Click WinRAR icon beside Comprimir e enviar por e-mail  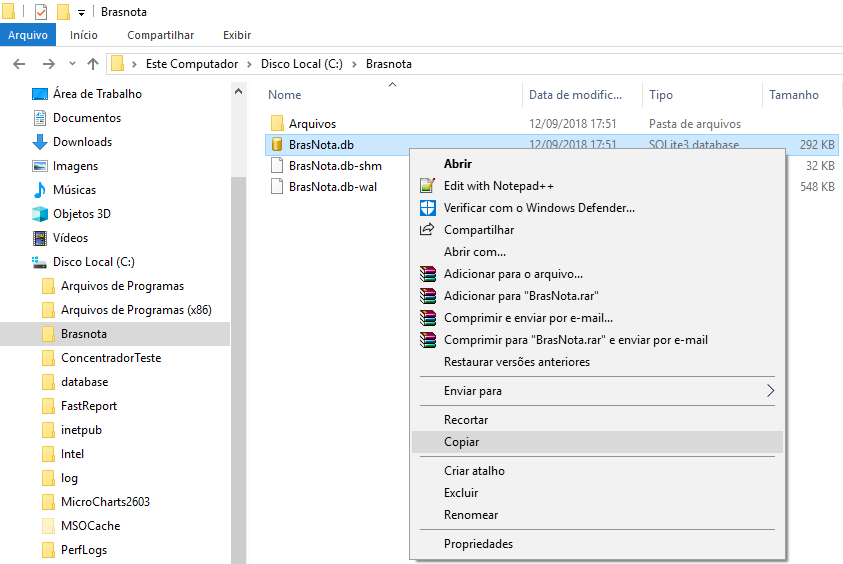pos(428,318)
